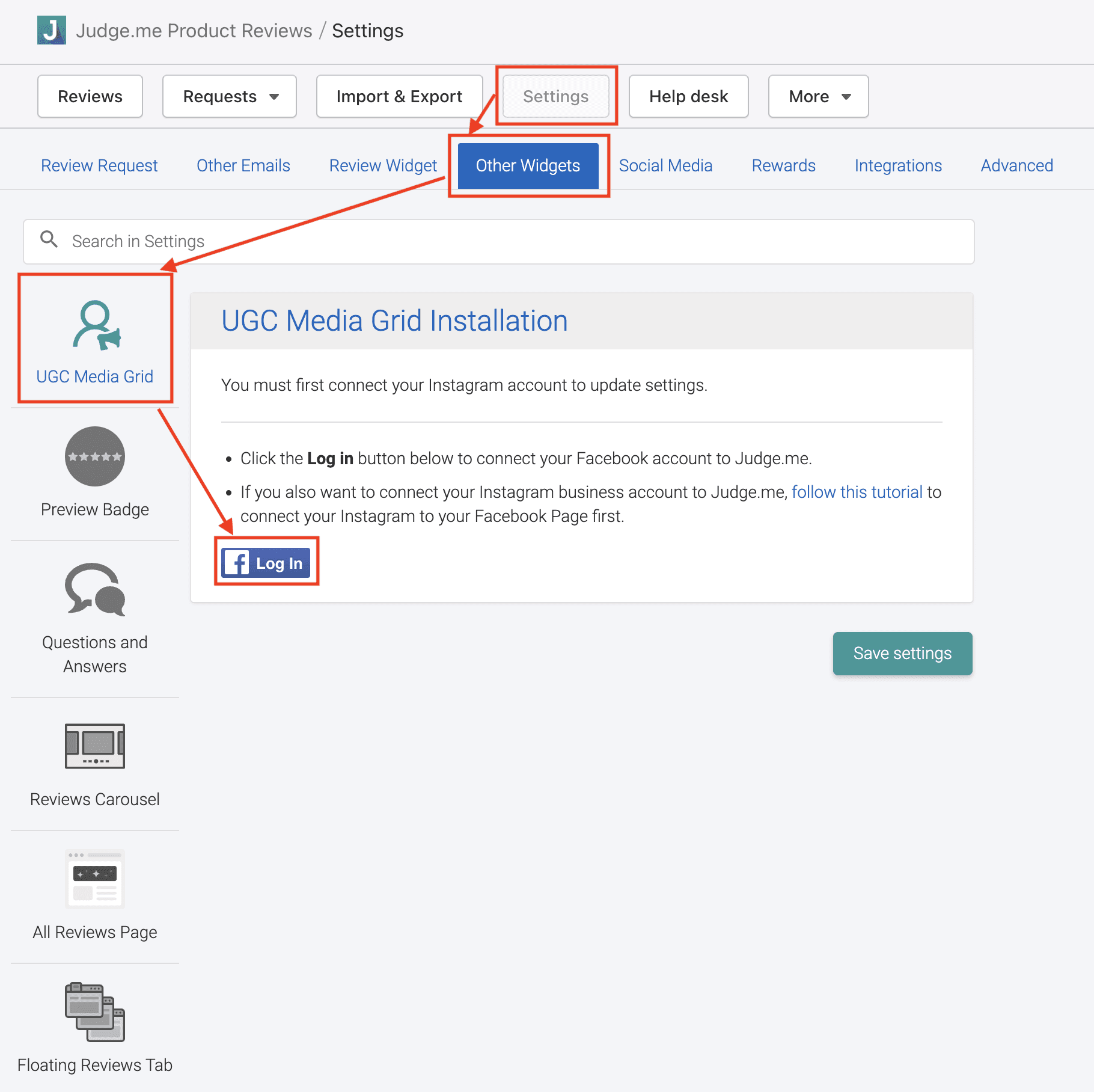The width and height of the screenshot is (1094, 1092).
Task: Select the Integrations tab
Action: pos(898,166)
